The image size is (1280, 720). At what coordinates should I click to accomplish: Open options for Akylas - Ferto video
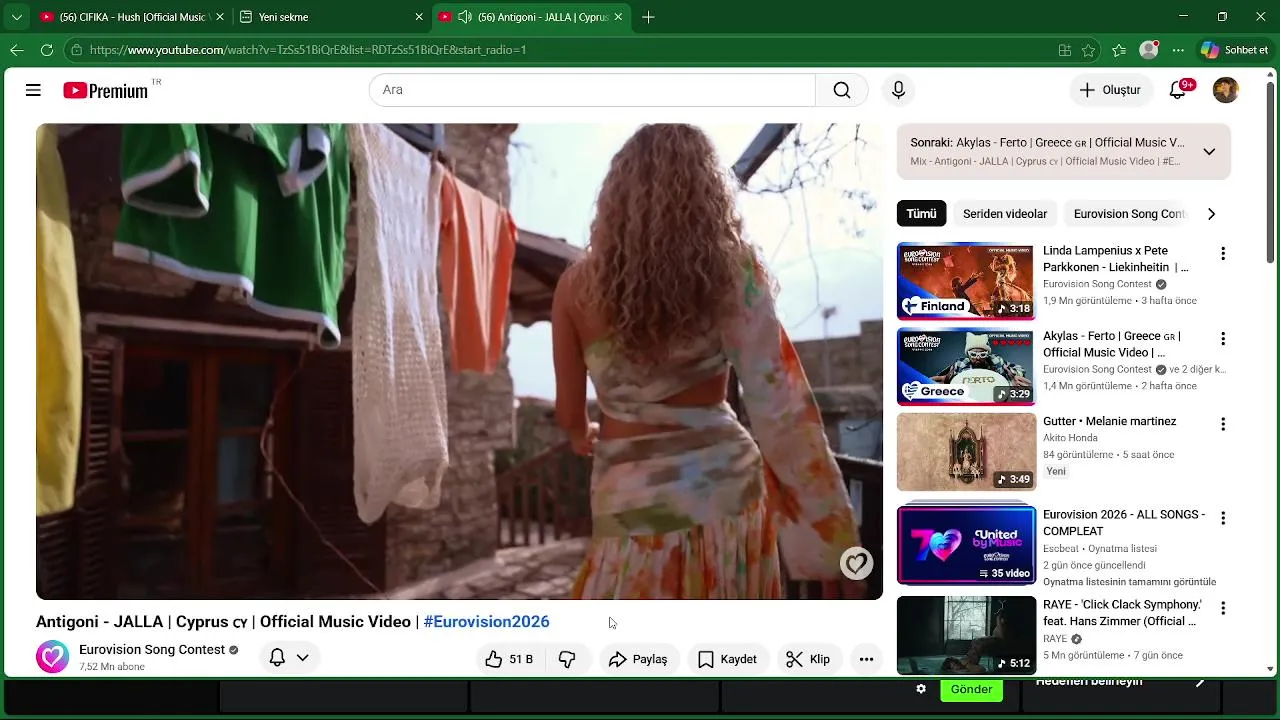1222,339
